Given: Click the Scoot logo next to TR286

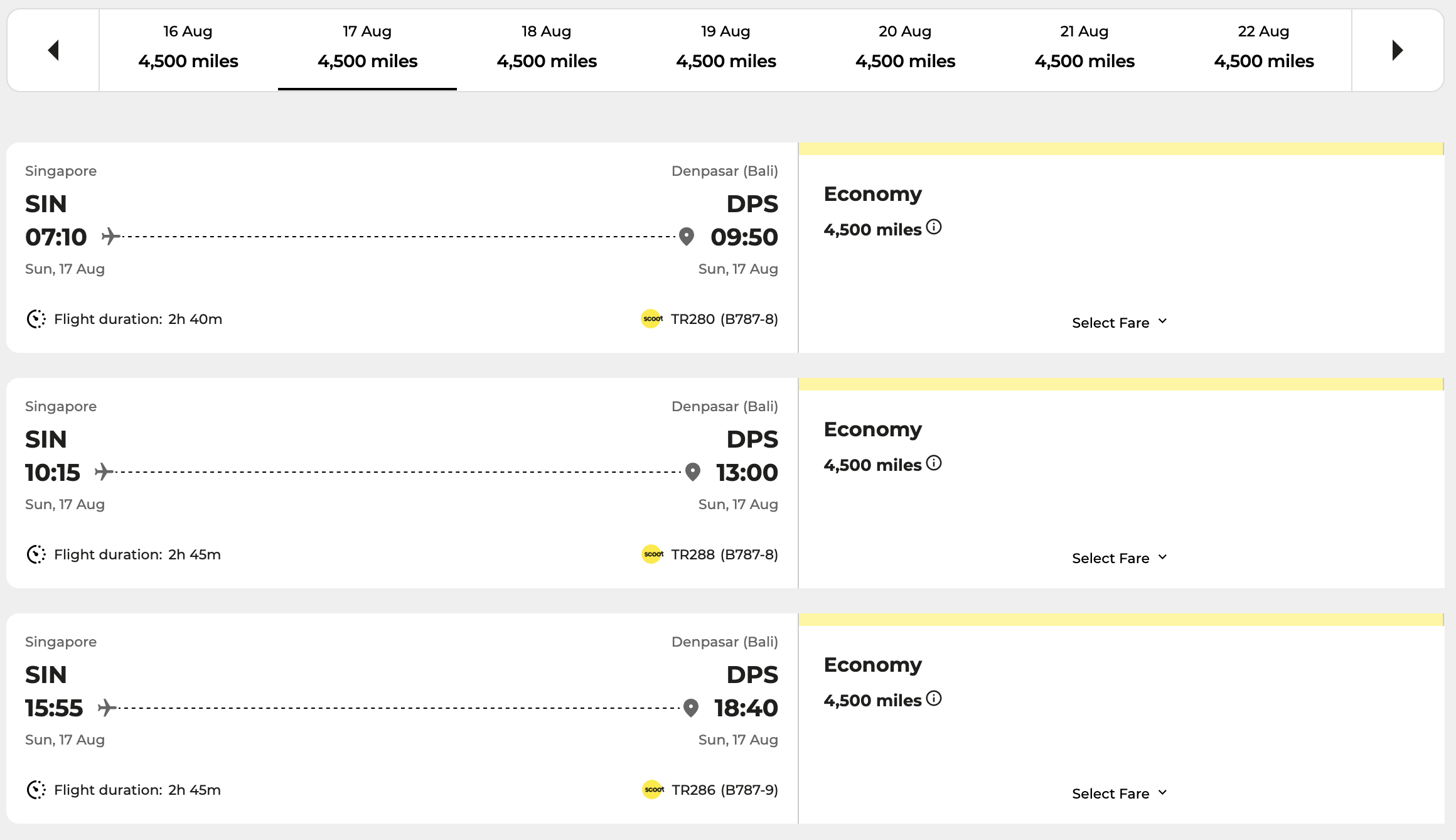Looking at the screenshot, I should pos(653,790).
